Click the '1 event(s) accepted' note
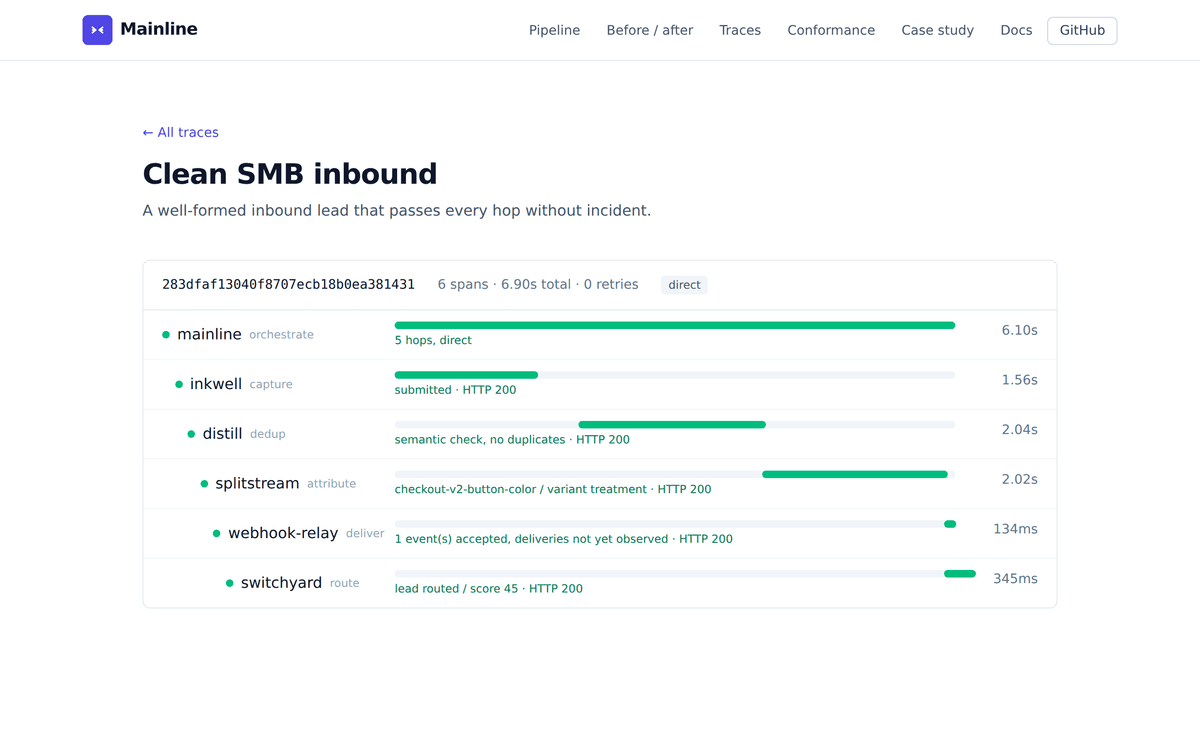 pyautogui.click(x=564, y=539)
